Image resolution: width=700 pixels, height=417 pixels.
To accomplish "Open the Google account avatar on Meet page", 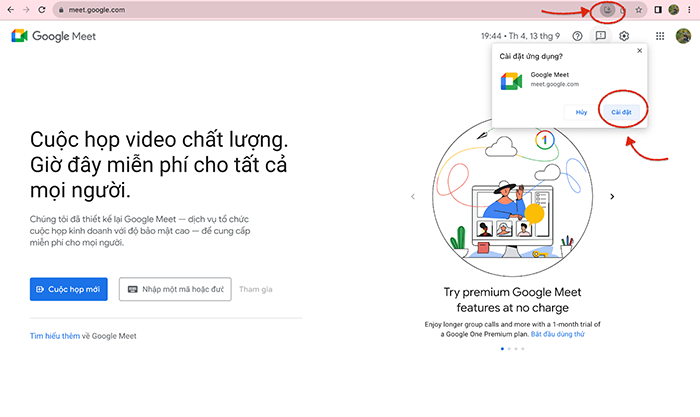I will [683, 36].
